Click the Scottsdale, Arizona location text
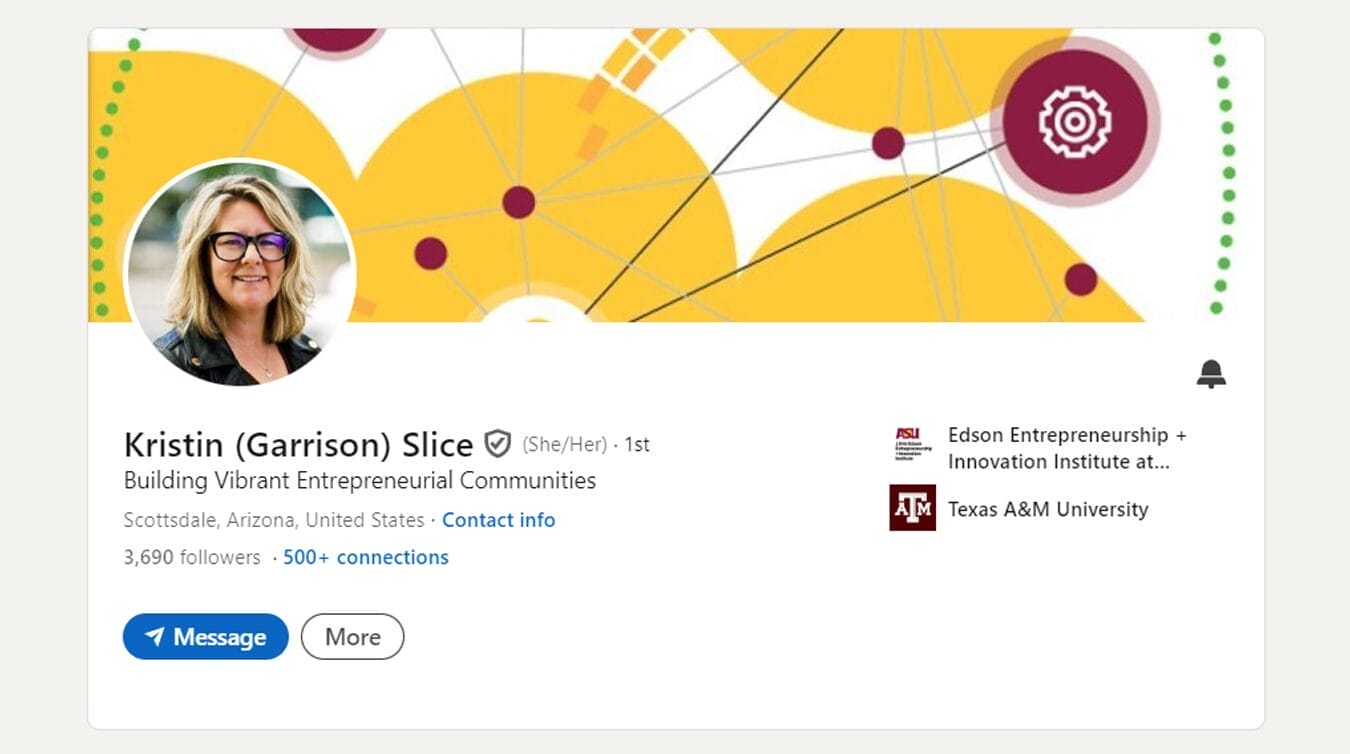 tap(274, 520)
